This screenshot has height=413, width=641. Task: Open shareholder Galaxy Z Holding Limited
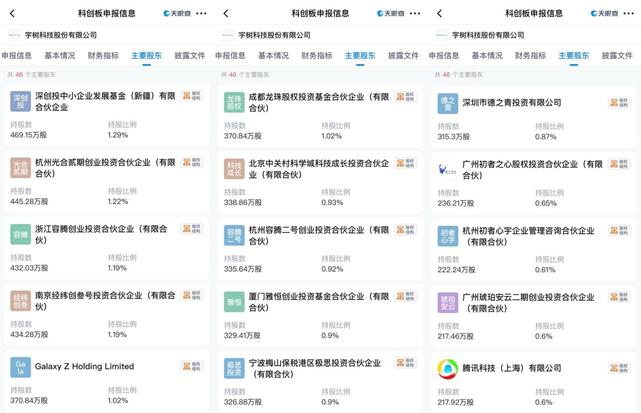[84, 366]
